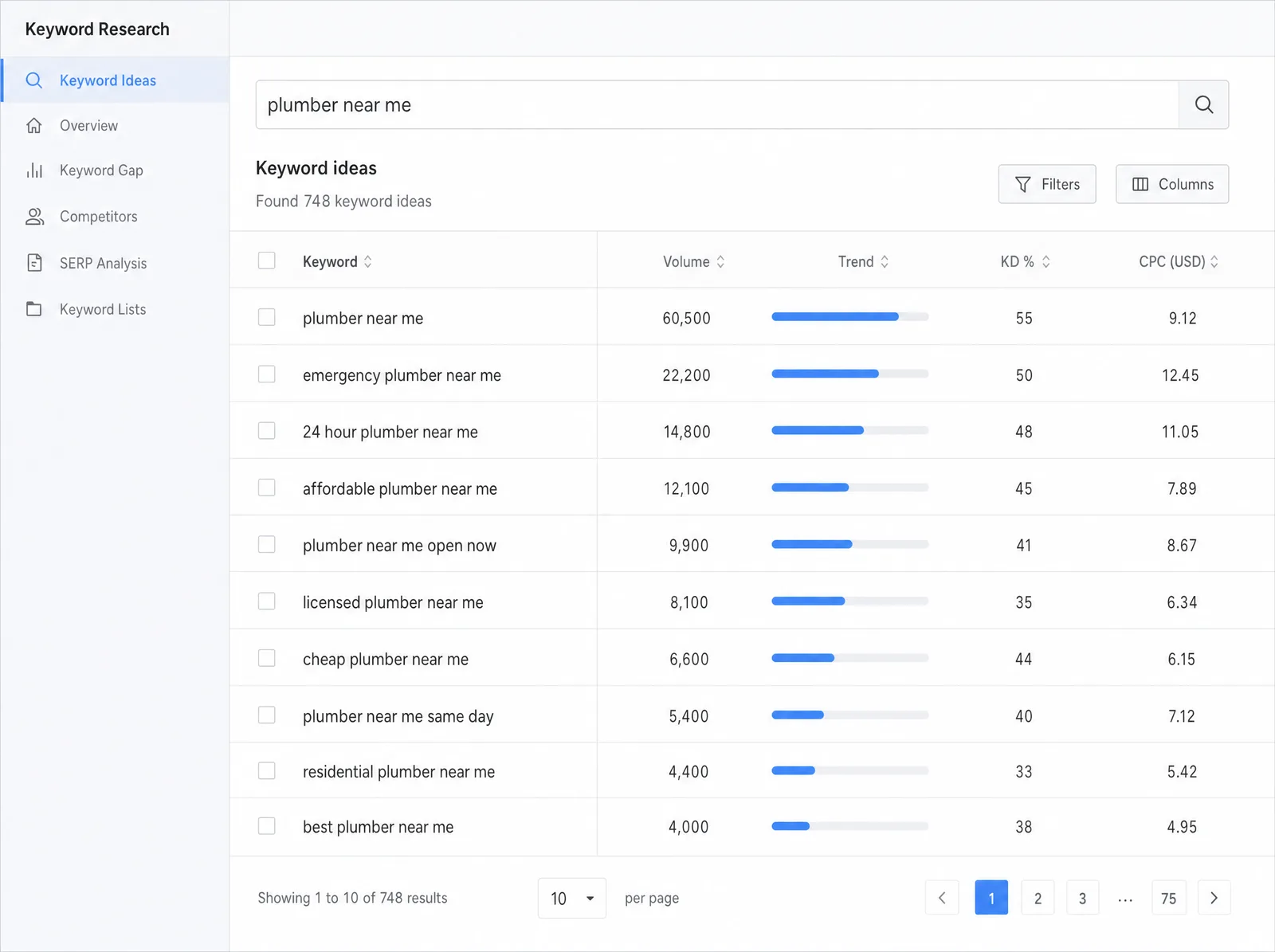Screen dimensions: 1275x952
Task: Sort table by Keyword column
Action: pos(337,261)
